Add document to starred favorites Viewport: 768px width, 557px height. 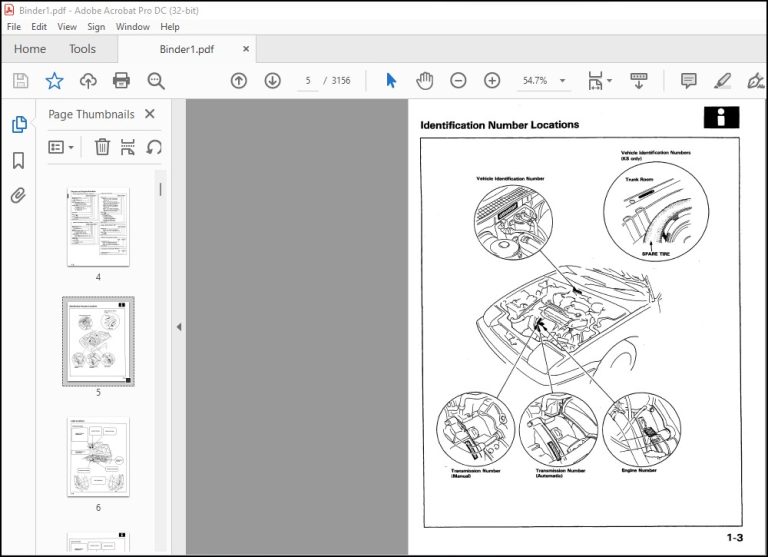54,80
